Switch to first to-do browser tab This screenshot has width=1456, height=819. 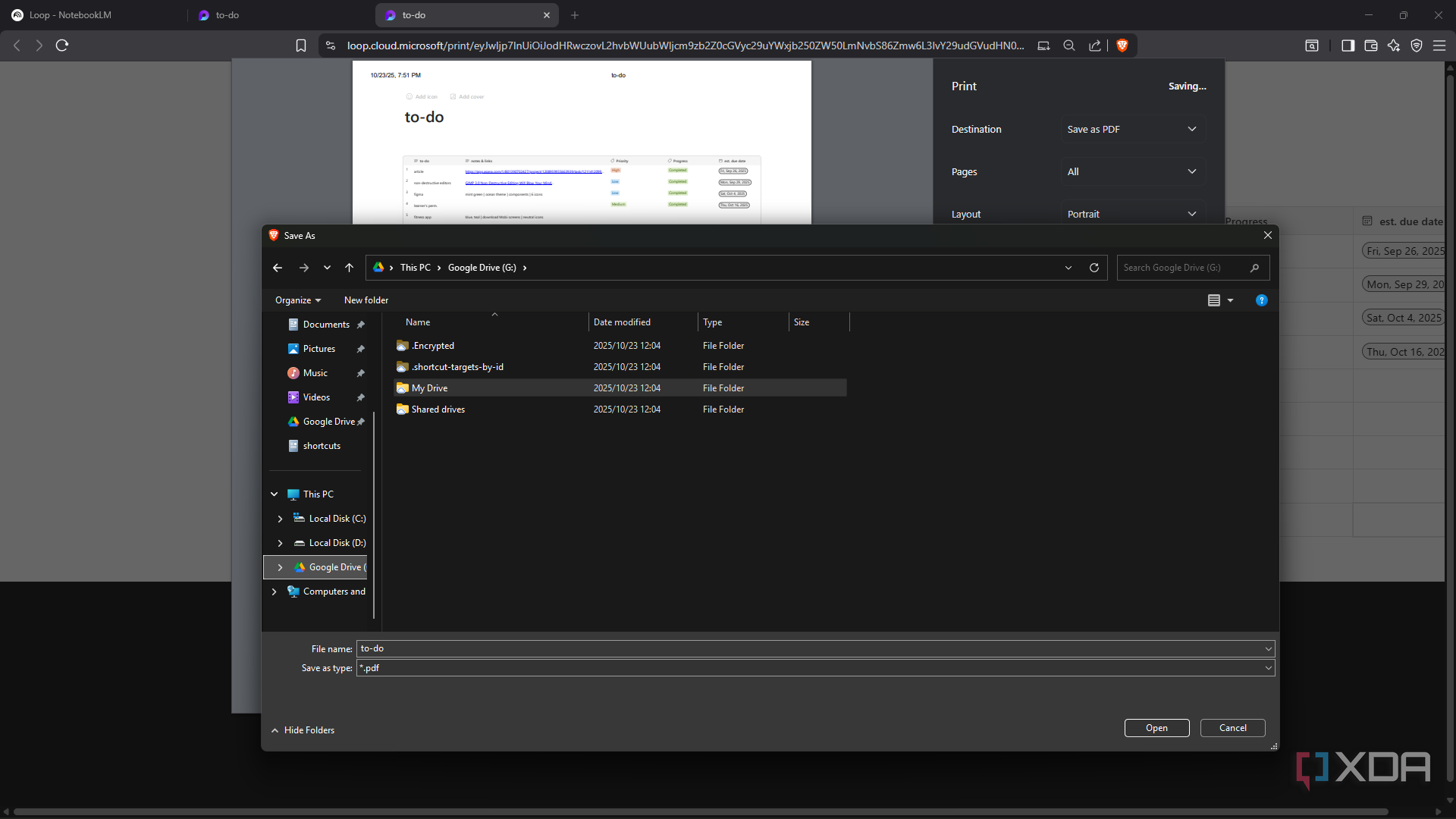281,15
